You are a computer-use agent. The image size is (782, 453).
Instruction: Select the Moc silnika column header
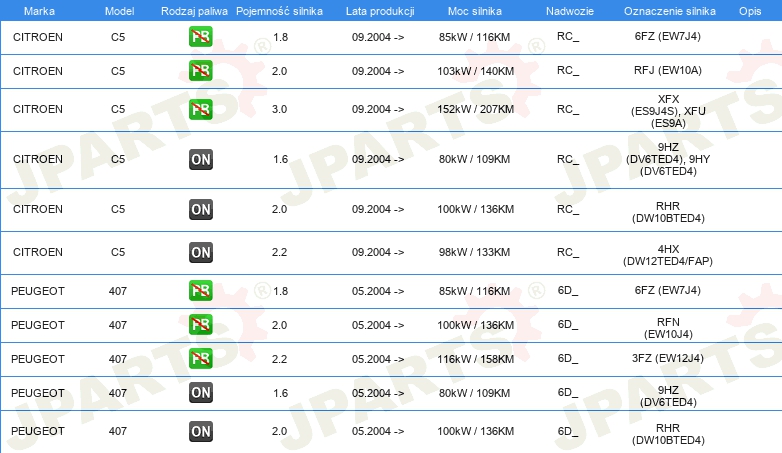475,11
